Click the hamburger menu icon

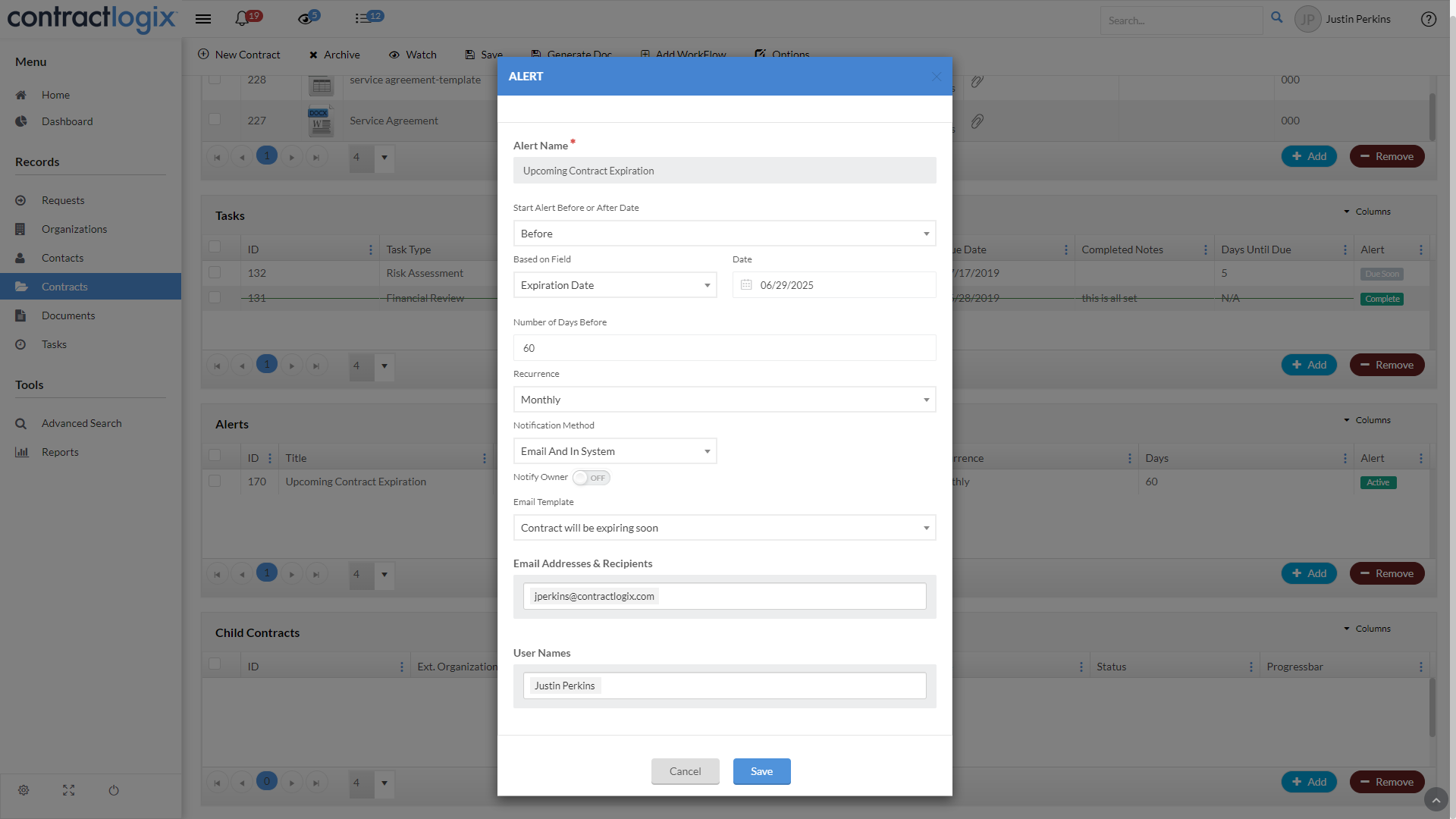[202, 19]
